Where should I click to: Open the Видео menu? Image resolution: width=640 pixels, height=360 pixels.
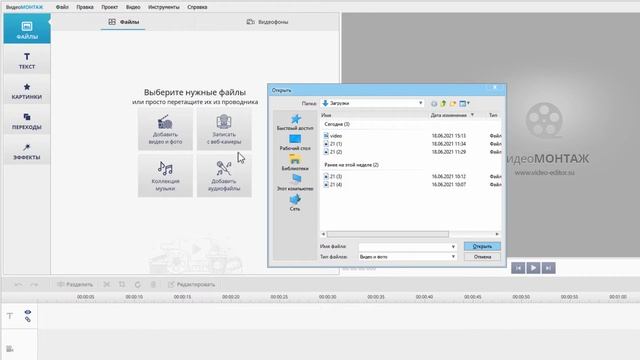click(133, 7)
